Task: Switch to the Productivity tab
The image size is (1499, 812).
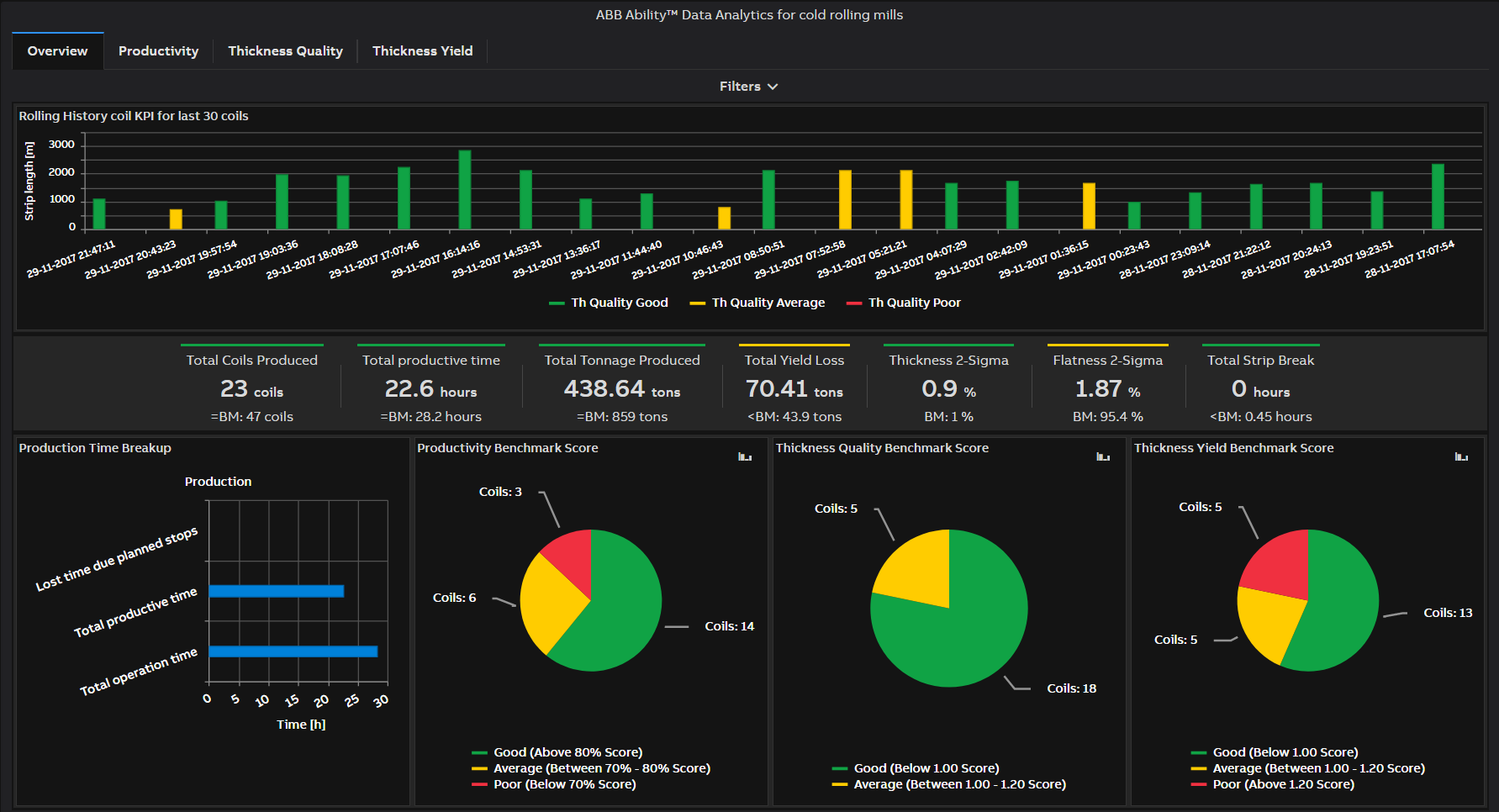Action: point(158,51)
